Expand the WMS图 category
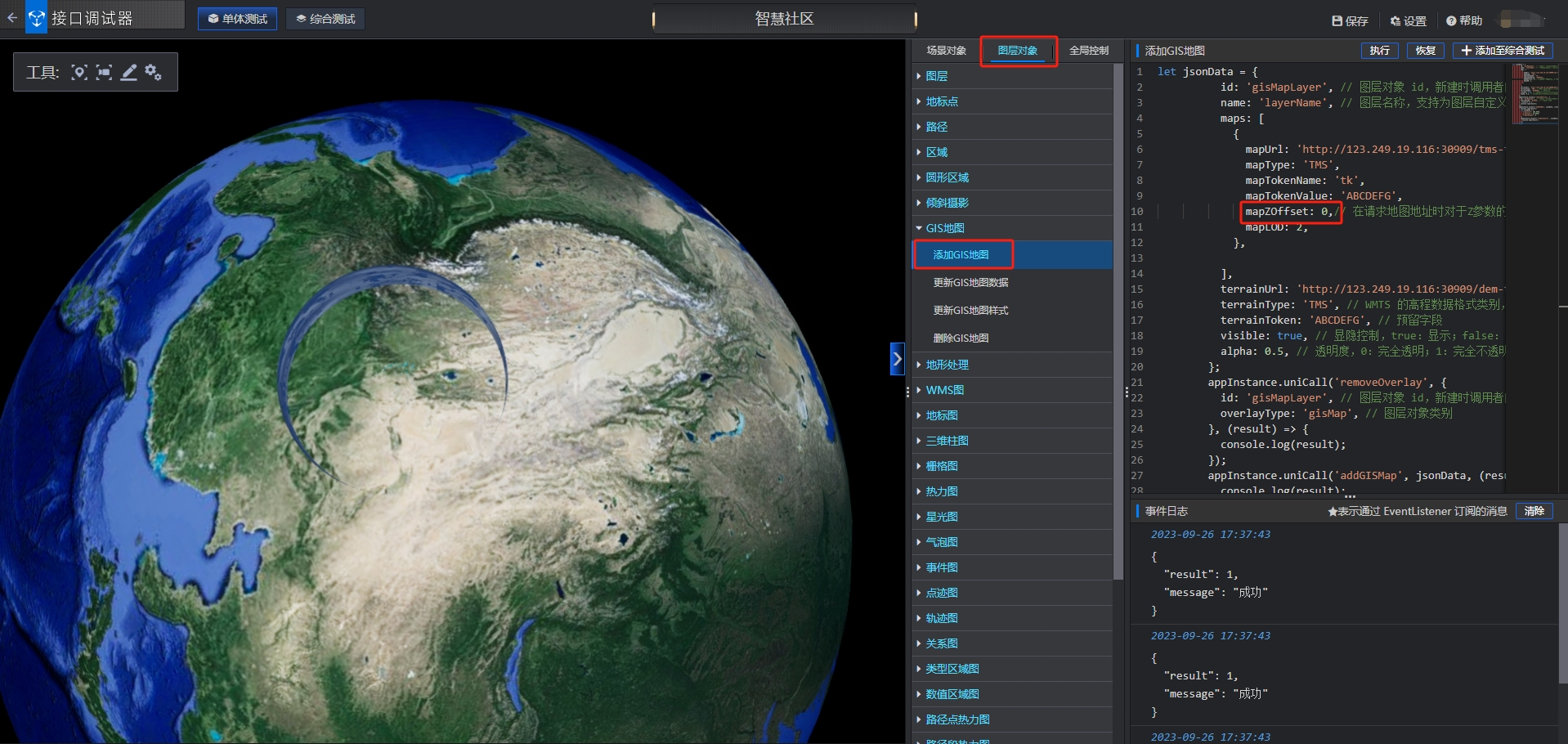Screen dimensions: 1568x744 coord(1012,390)
